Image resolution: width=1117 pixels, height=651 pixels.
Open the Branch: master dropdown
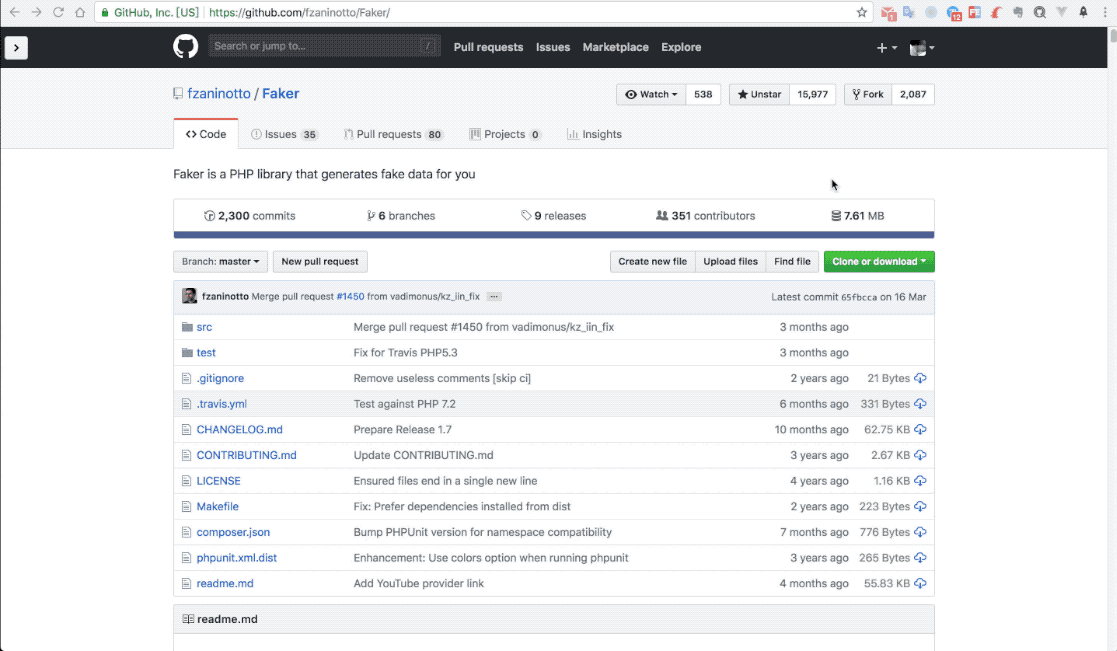click(x=220, y=261)
